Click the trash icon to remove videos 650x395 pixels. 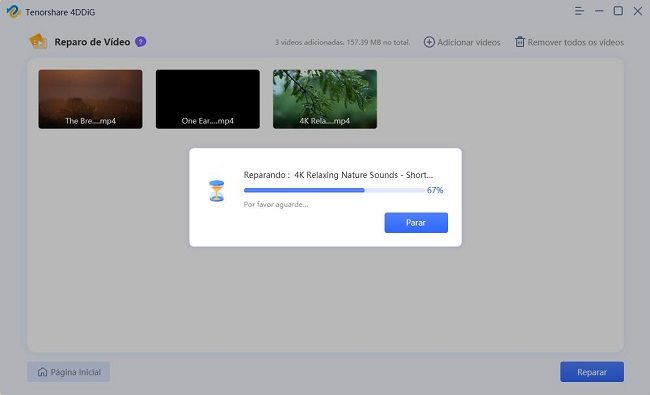coord(519,42)
